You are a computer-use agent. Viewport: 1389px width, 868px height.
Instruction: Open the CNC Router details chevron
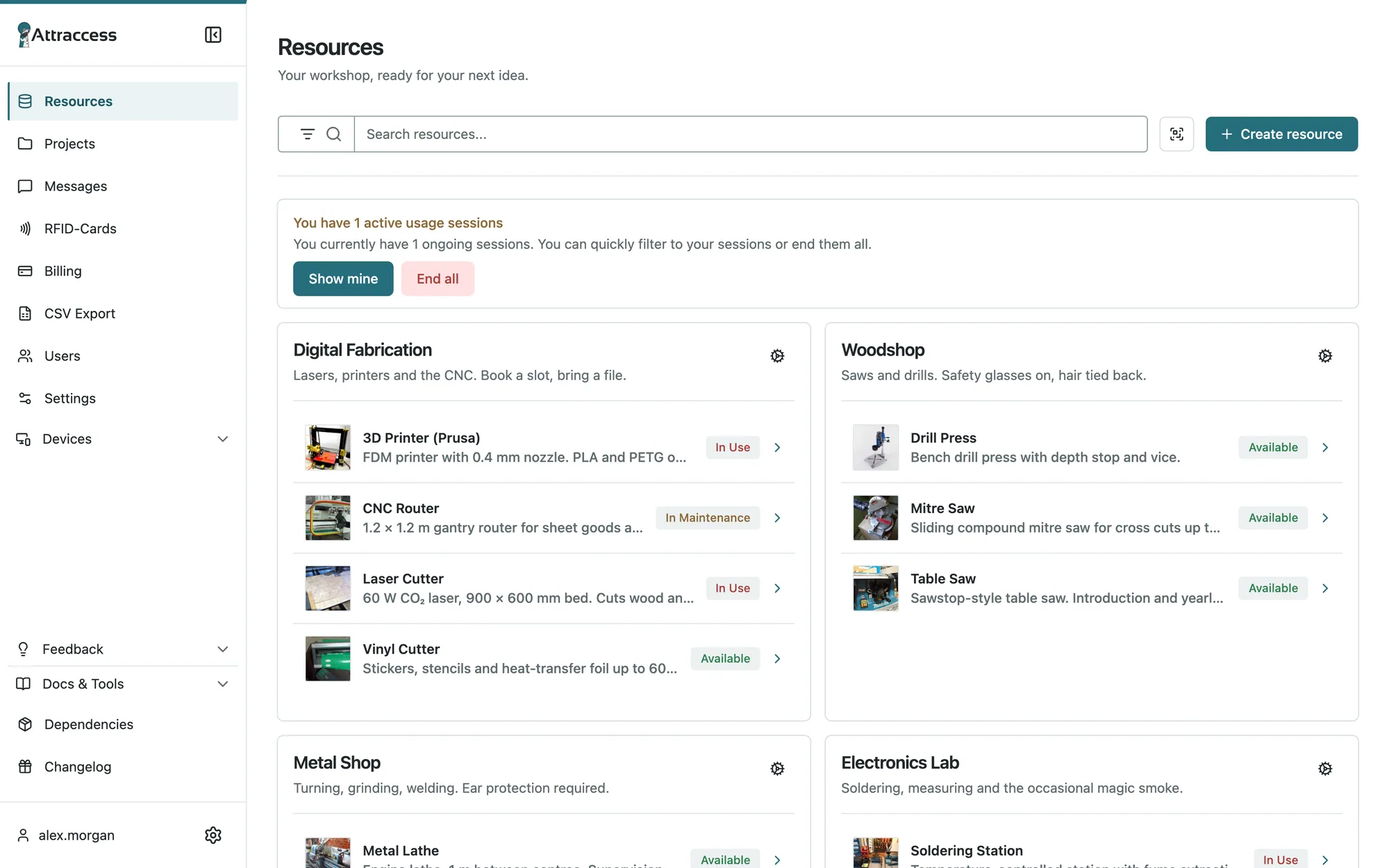[777, 518]
